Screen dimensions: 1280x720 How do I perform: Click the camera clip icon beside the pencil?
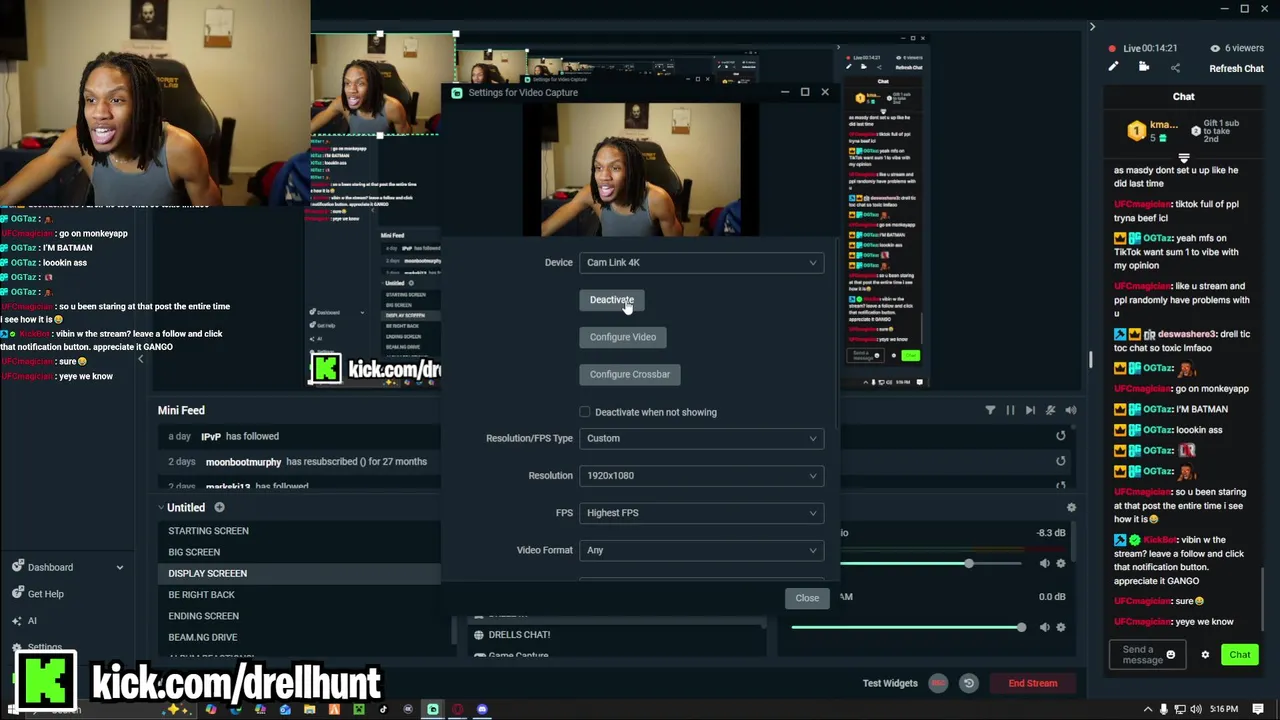pyautogui.click(x=1144, y=67)
